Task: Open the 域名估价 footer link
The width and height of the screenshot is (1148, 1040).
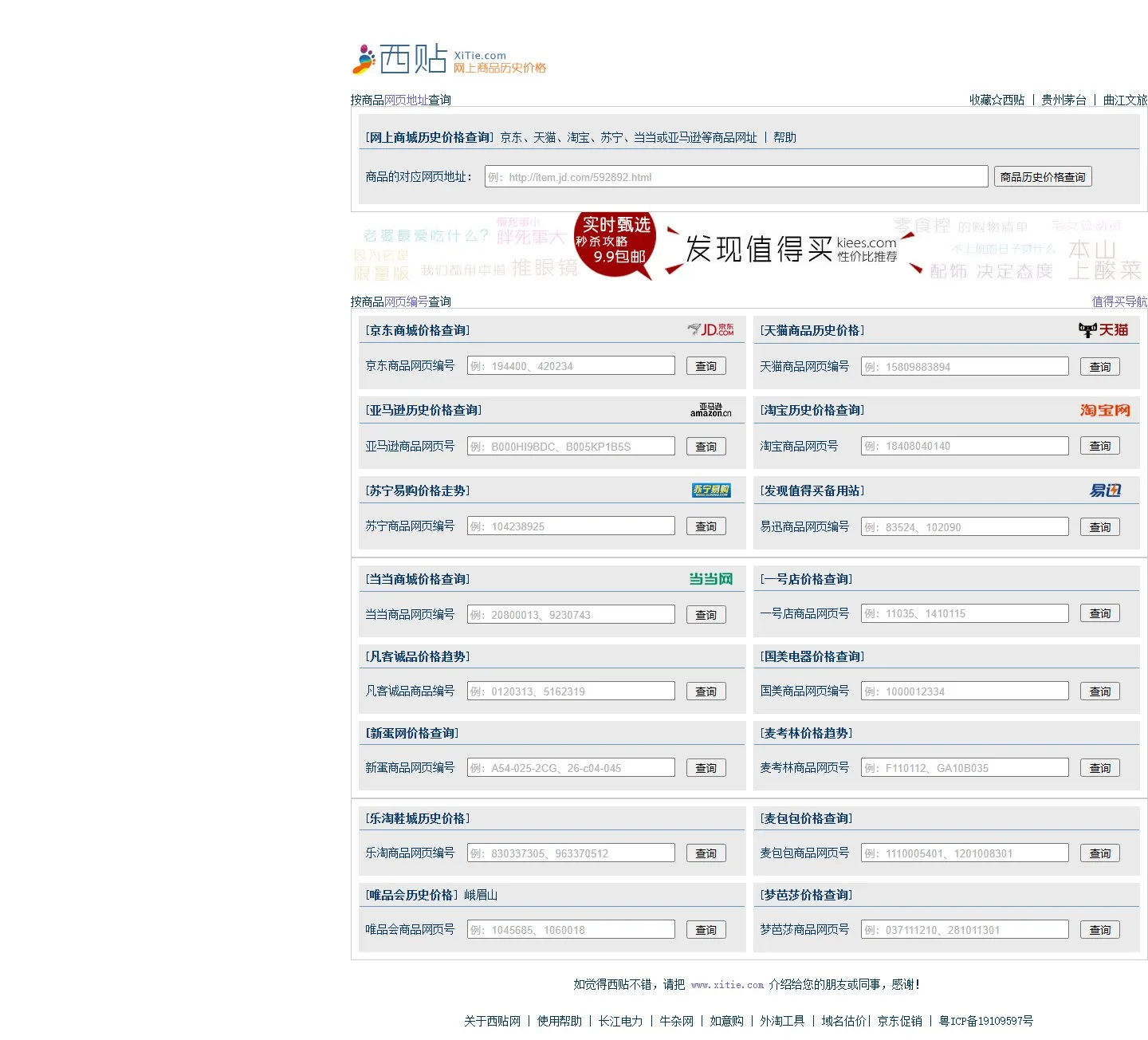Action: [x=844, y=1021]
